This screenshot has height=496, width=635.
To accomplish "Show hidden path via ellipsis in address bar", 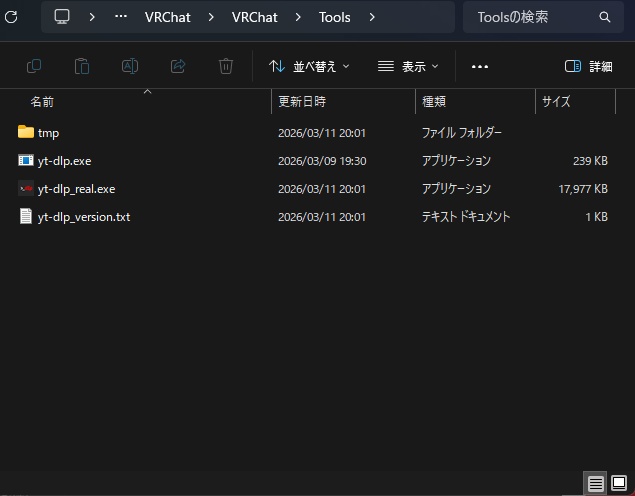I will click(x=121, y=17).
